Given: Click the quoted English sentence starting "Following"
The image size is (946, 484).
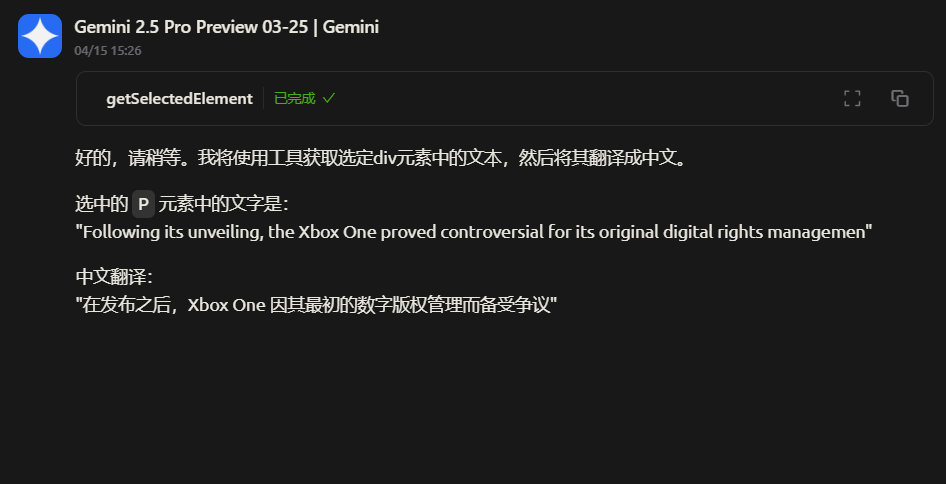Looking at the screenshot, I should (474, 232).
